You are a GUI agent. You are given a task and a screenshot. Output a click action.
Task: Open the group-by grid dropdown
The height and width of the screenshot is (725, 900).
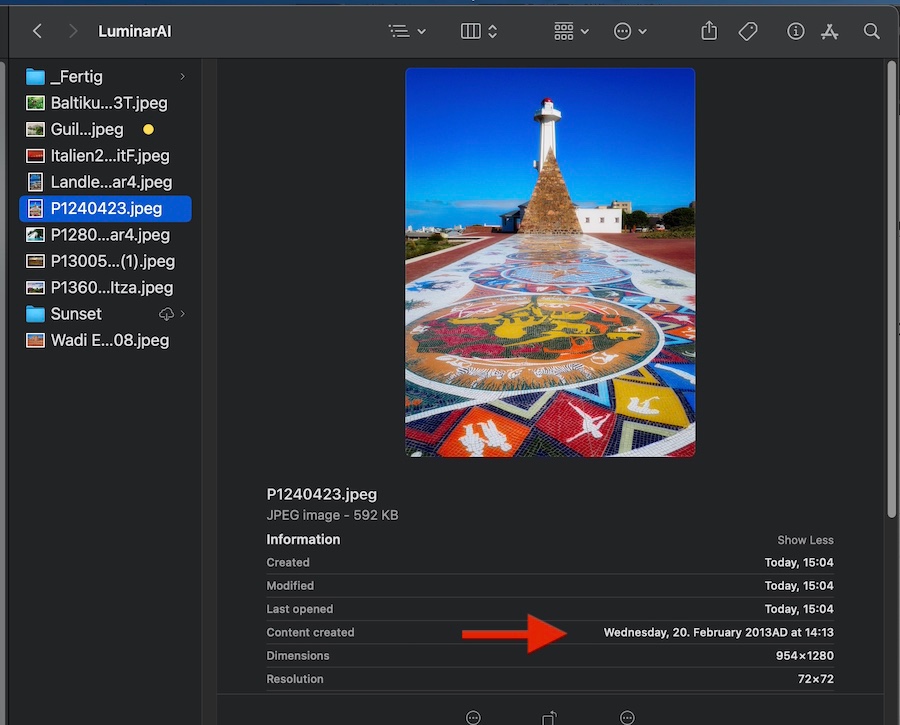click(x=571, y=31)
